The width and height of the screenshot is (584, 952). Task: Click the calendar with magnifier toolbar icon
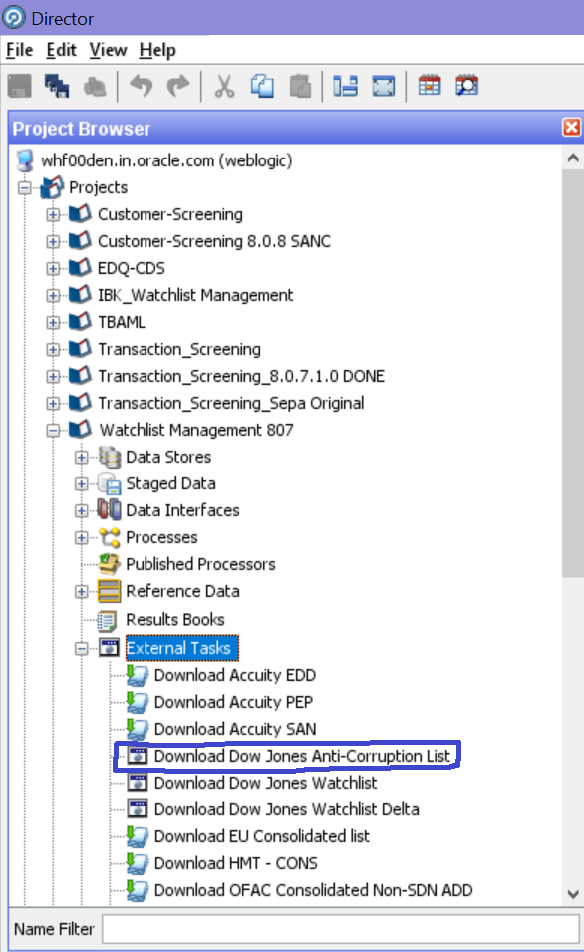467,86
